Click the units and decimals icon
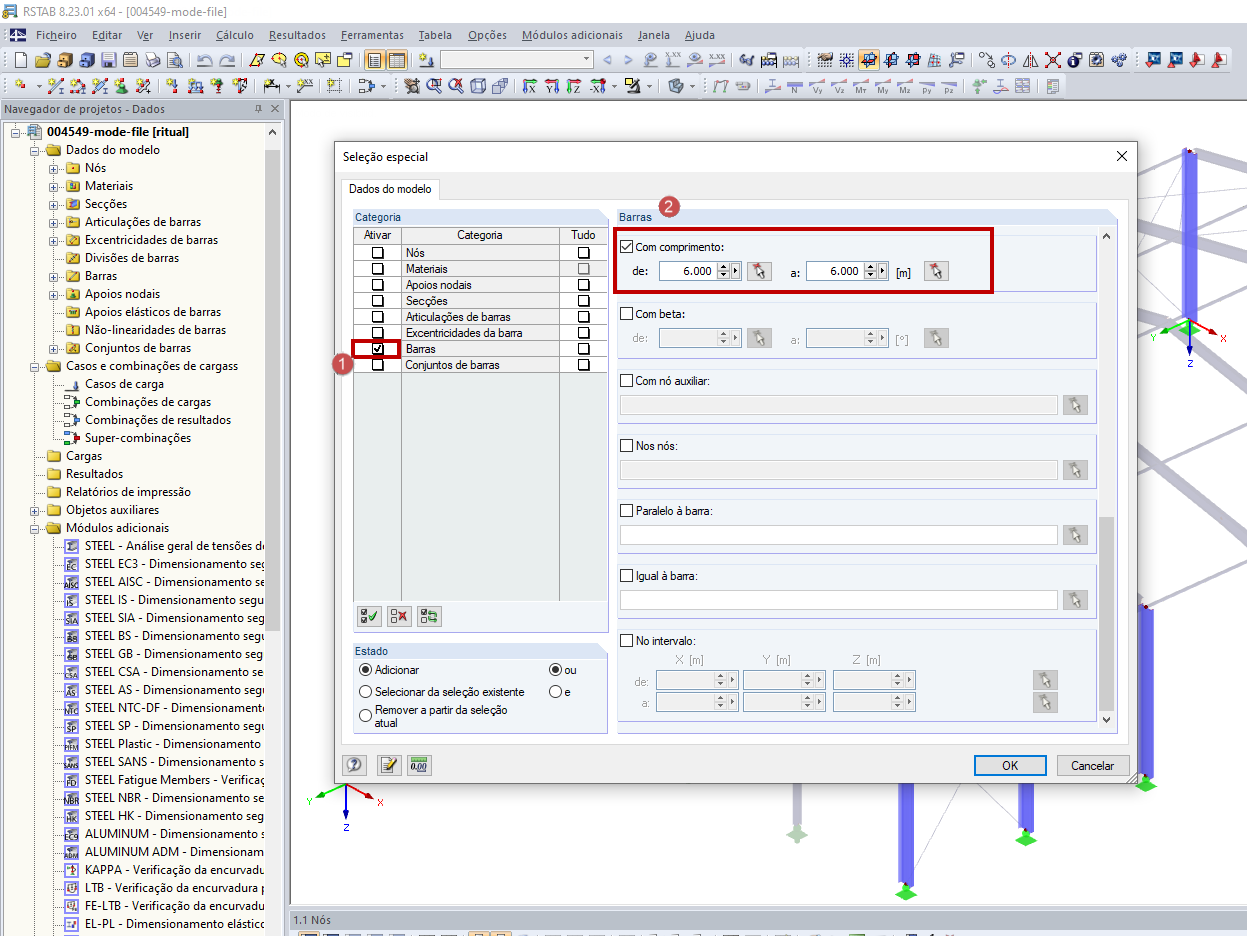 coord(419,765)
